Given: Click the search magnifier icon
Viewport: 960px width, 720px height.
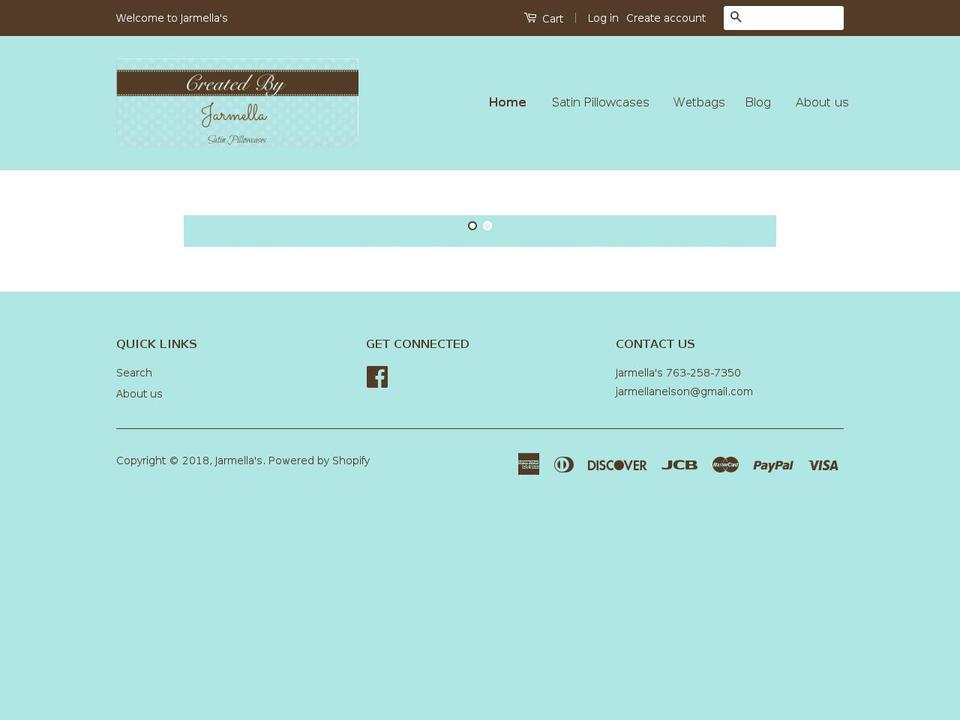Looking at the screenshot, I should click(x=736, y=17).
